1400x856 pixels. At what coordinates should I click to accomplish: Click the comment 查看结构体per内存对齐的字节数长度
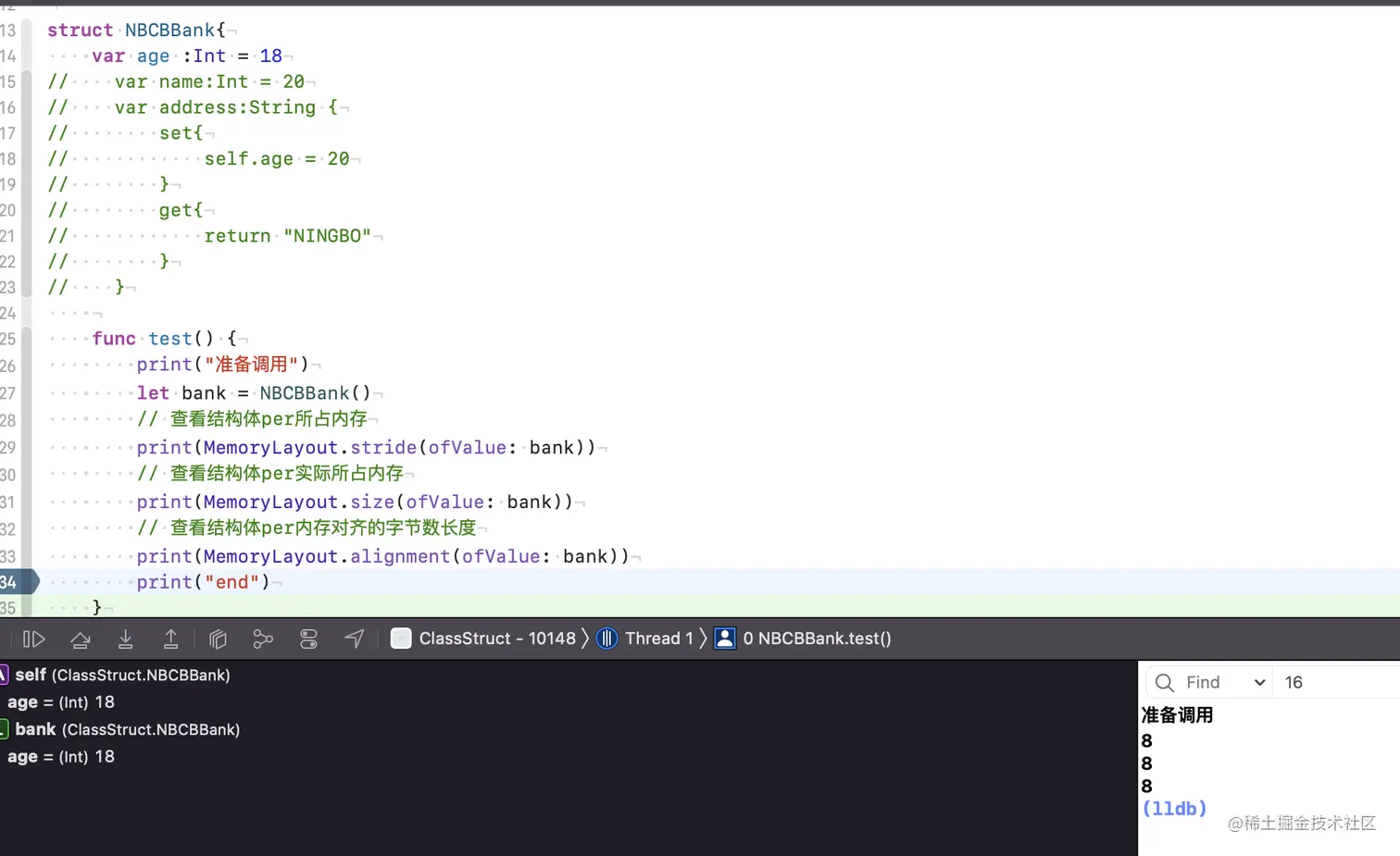(x=306, y=527)
